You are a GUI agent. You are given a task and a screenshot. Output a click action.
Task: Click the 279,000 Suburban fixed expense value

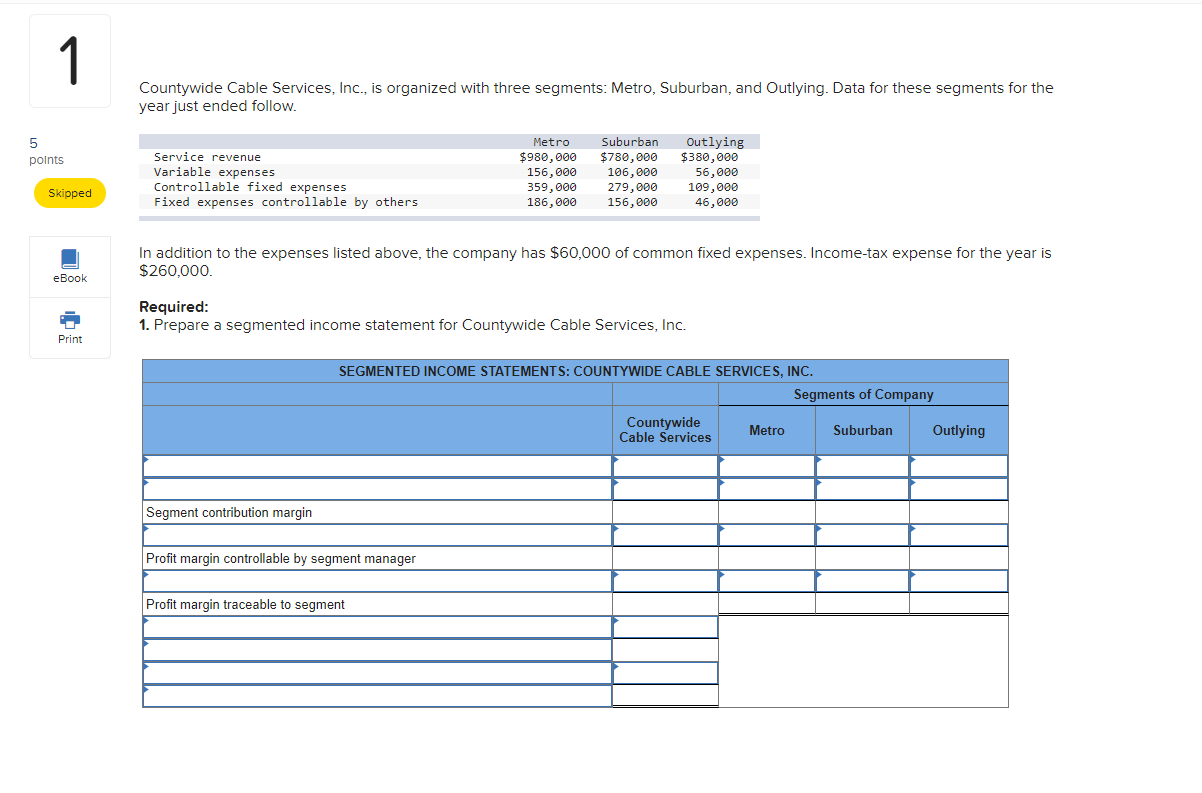tap(633, 187)
